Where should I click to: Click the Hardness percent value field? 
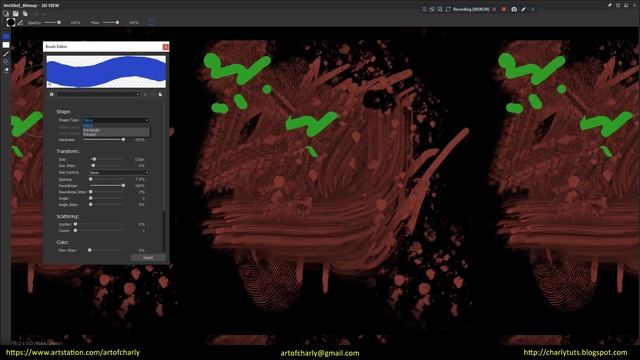[140, 140]
